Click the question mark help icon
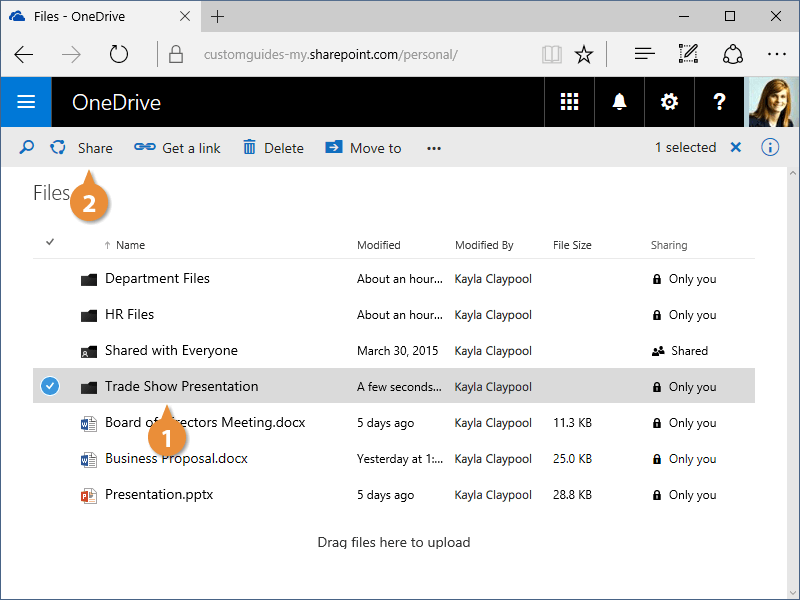 coord(719,102)
